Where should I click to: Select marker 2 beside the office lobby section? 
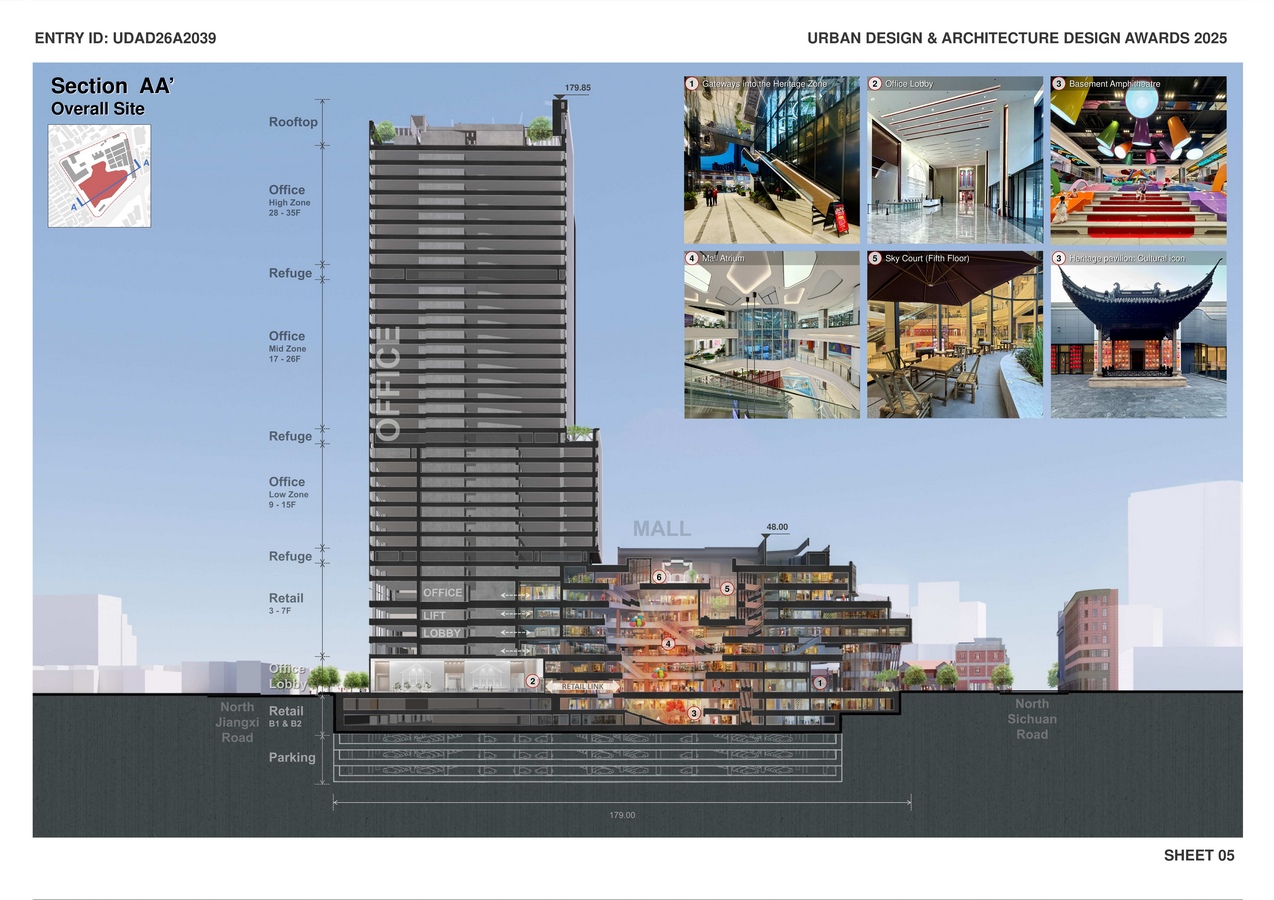coord(533,682)
